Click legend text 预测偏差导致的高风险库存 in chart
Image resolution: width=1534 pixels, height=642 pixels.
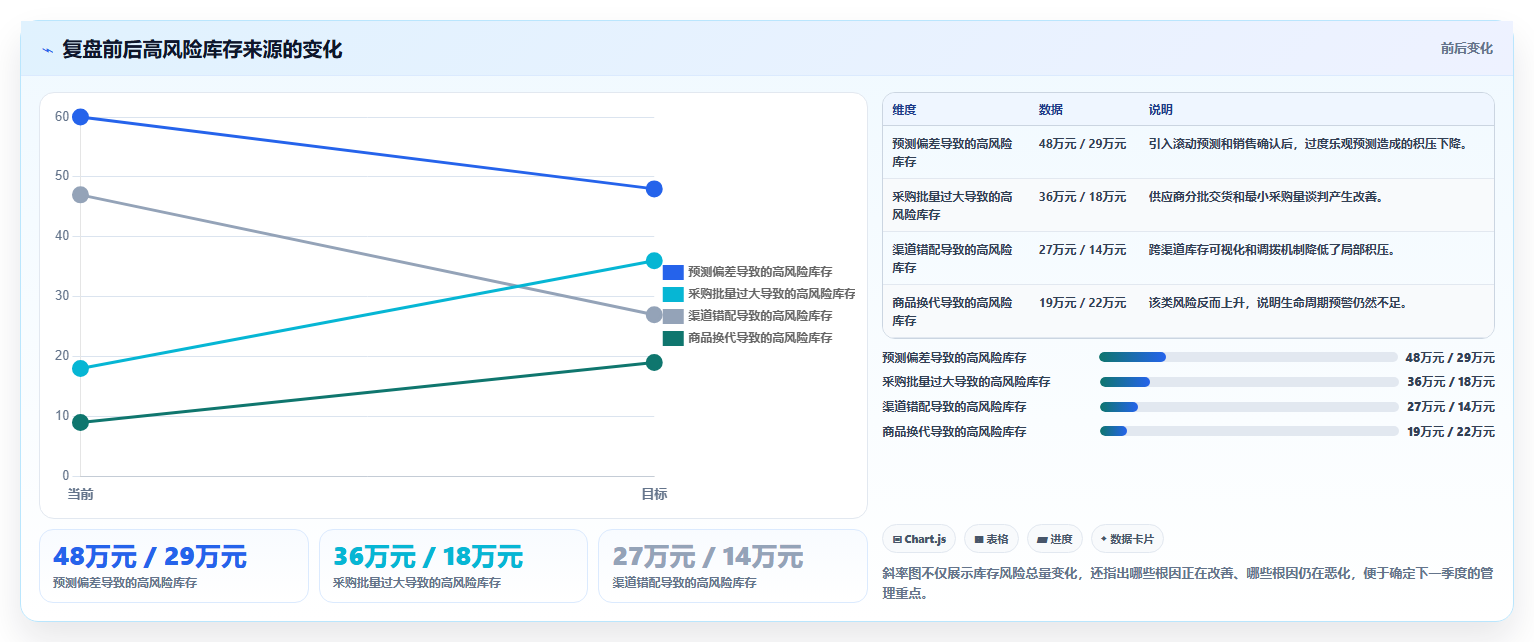(760, 272)
